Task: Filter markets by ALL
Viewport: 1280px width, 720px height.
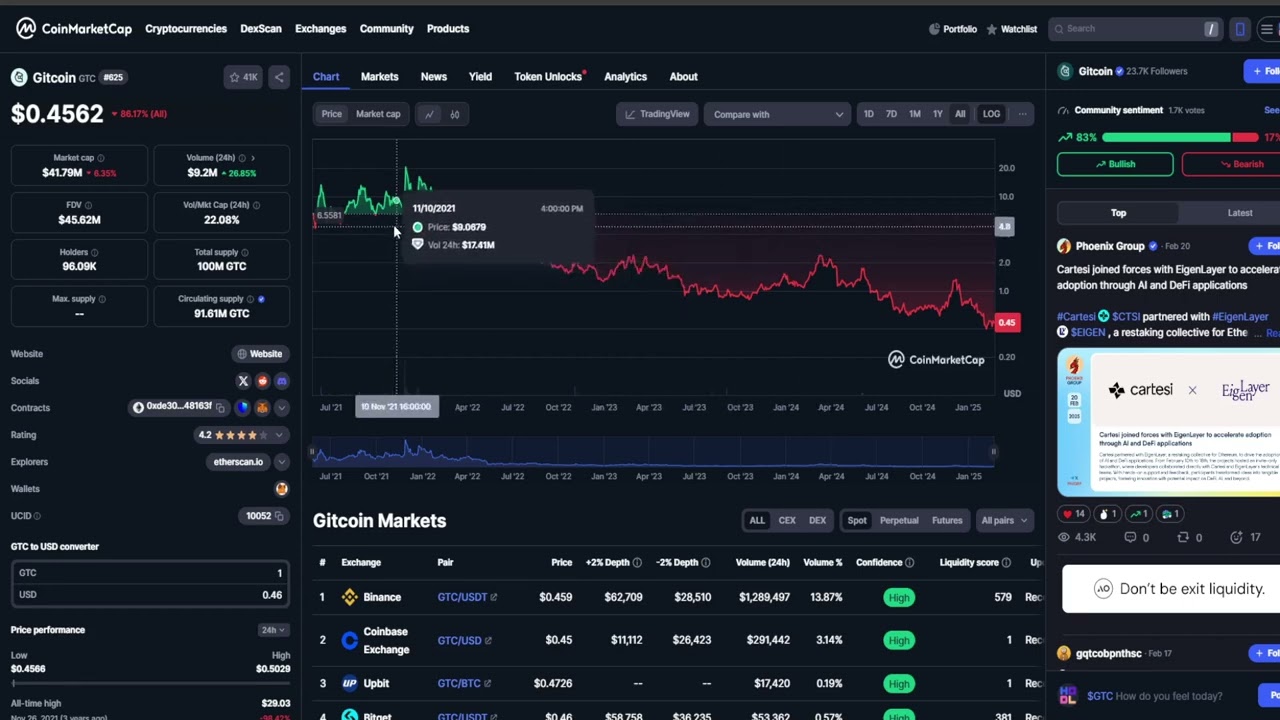Action: pos(757,520)
